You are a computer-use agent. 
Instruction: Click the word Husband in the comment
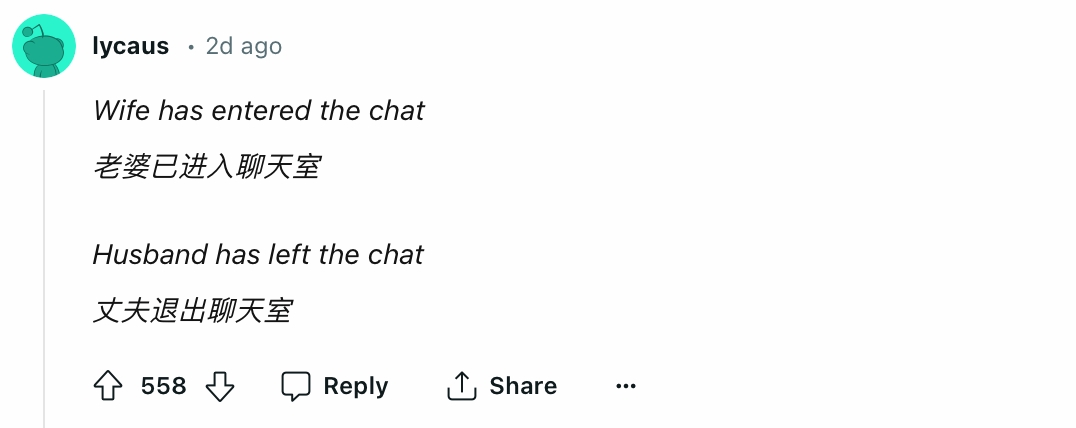pos(150,254)
